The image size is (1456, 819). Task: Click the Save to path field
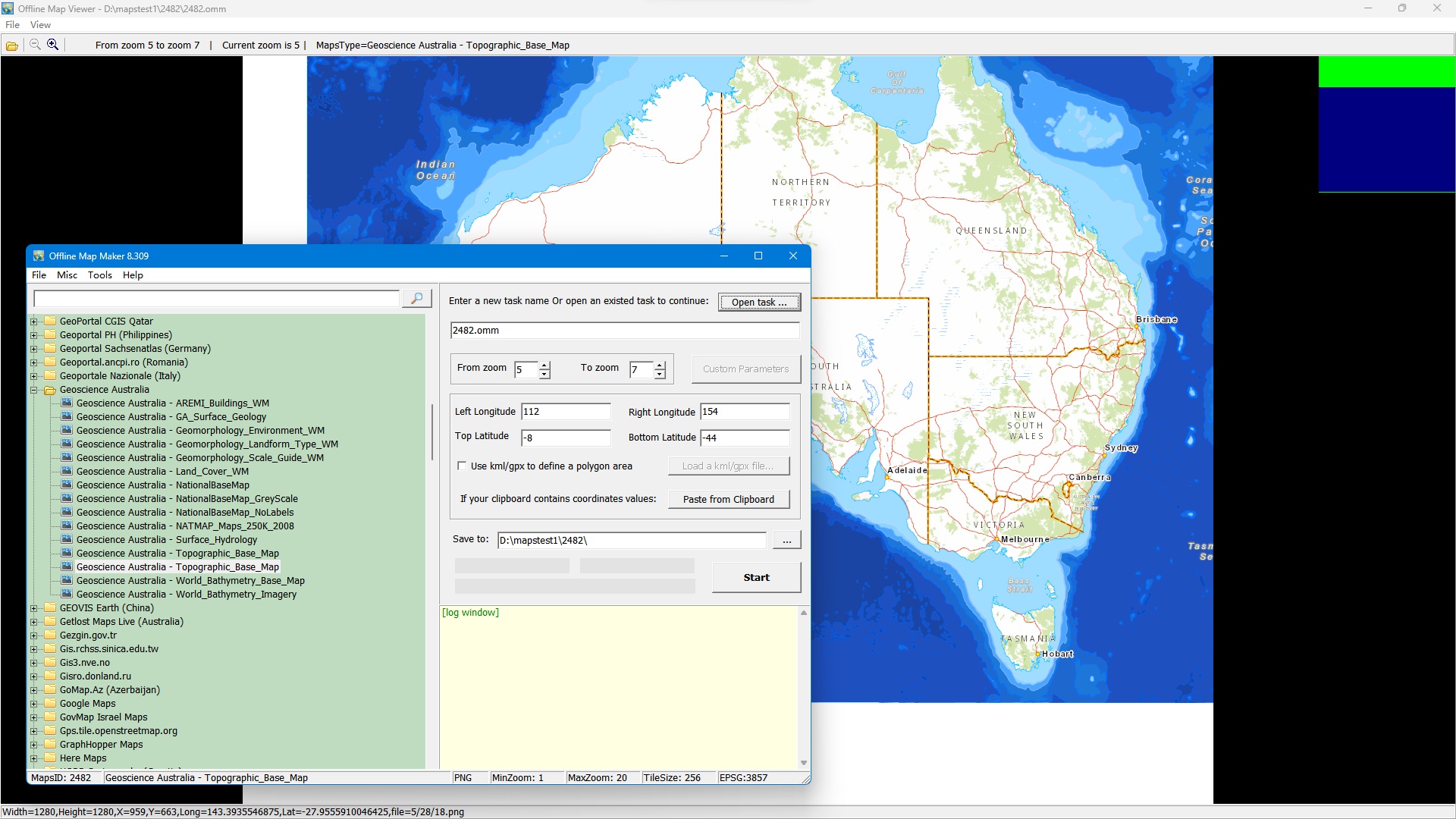(x=632, y=540)
